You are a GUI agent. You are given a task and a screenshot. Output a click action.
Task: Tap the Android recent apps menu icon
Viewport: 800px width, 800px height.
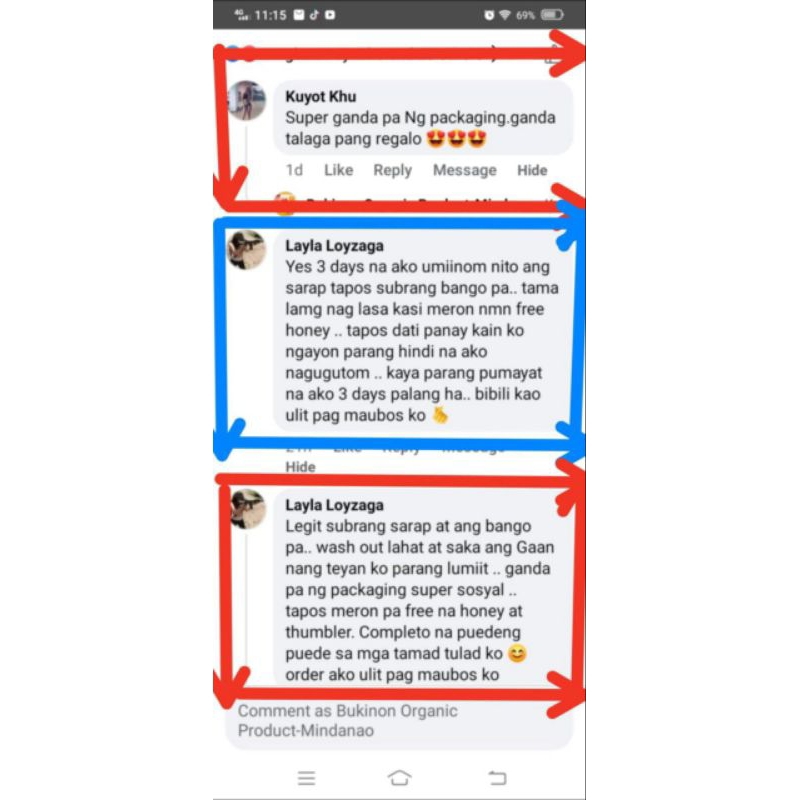tap(306, 778)
